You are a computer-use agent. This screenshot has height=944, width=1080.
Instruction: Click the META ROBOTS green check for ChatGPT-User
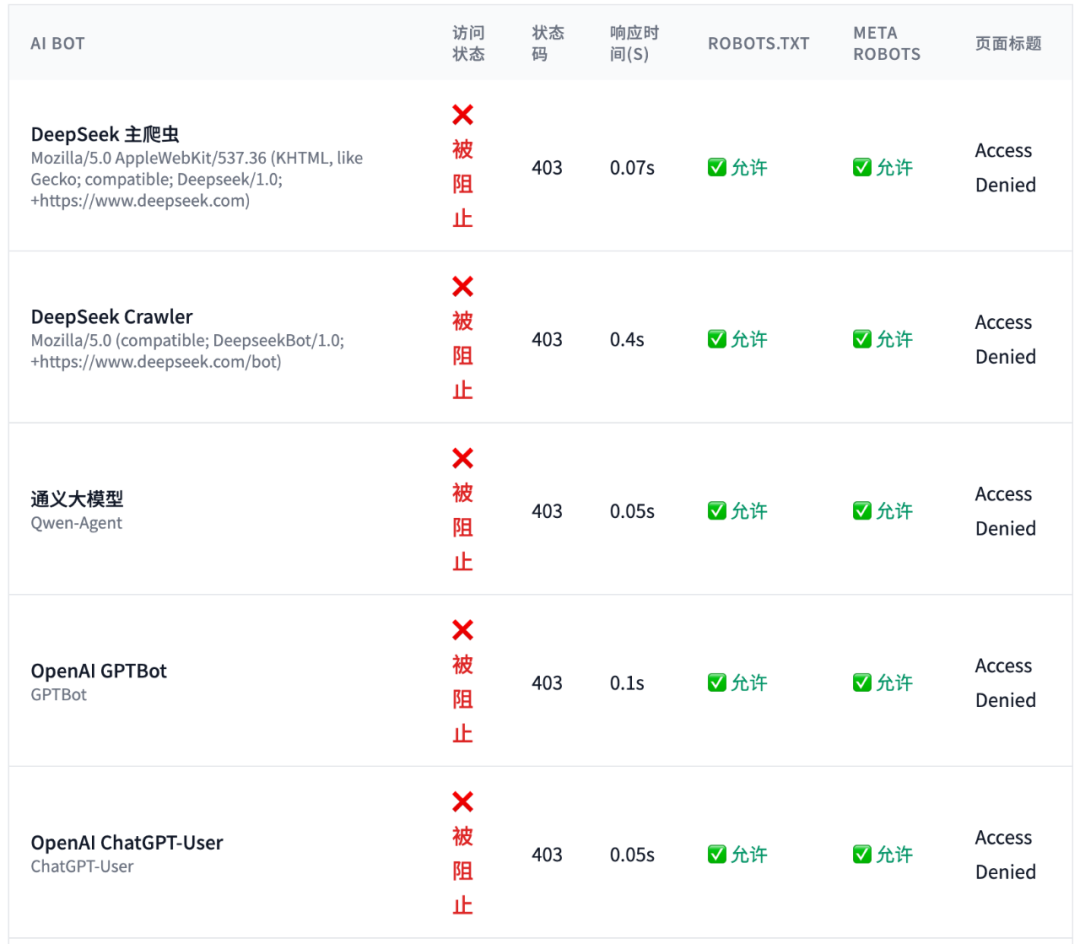(x=862, y=855)
